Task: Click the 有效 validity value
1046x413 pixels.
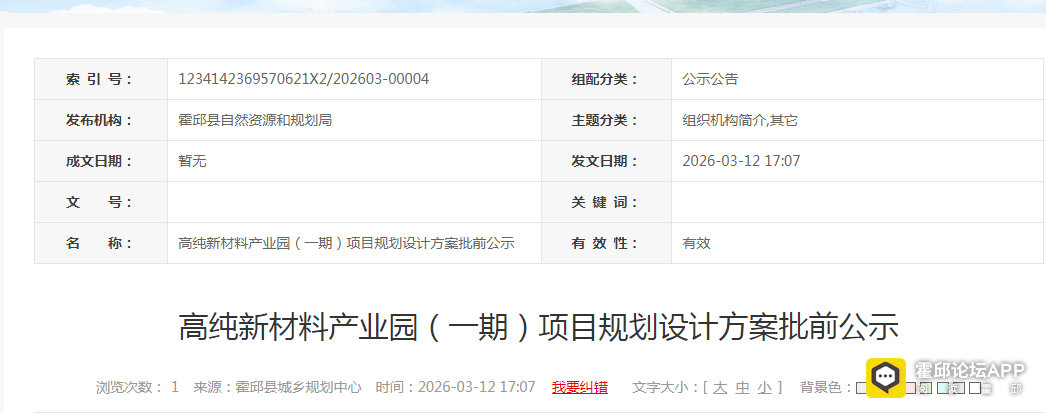Action: pyautogui.click(x=696, y=243)
